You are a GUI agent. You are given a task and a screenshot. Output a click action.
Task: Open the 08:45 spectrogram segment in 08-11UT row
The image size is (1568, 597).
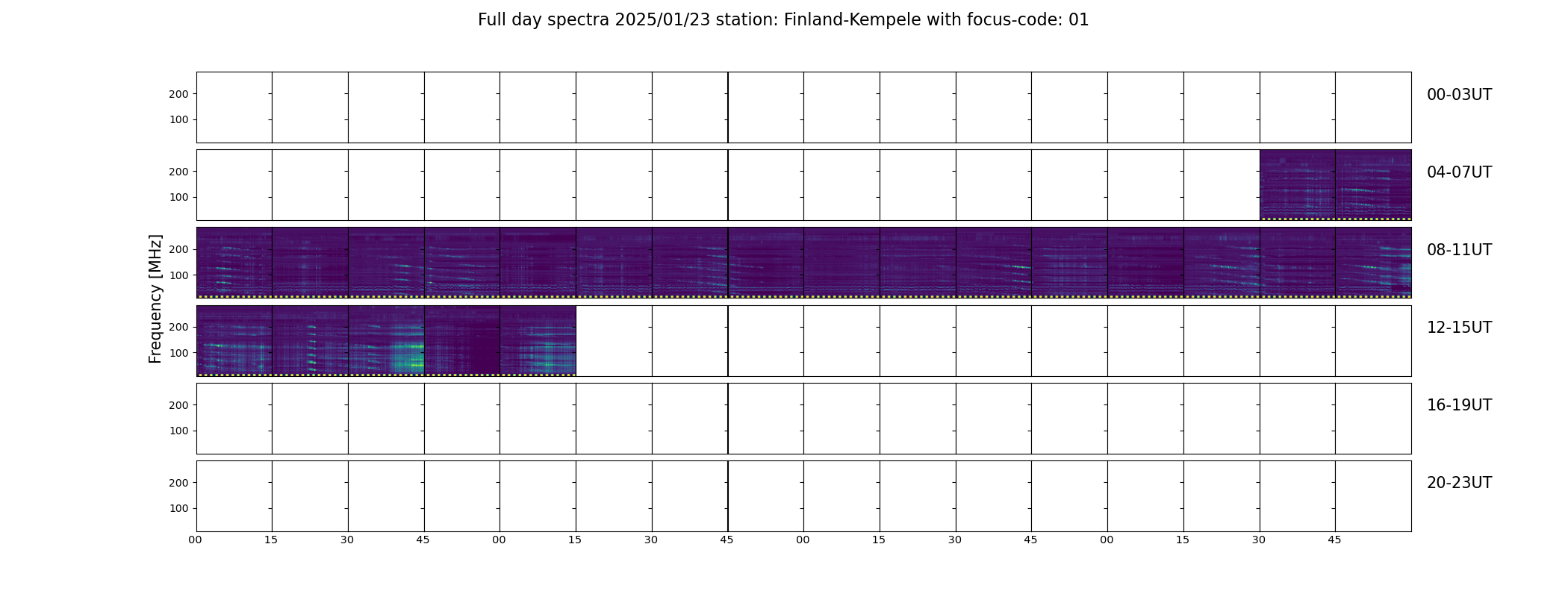click(x=462, y=263)
